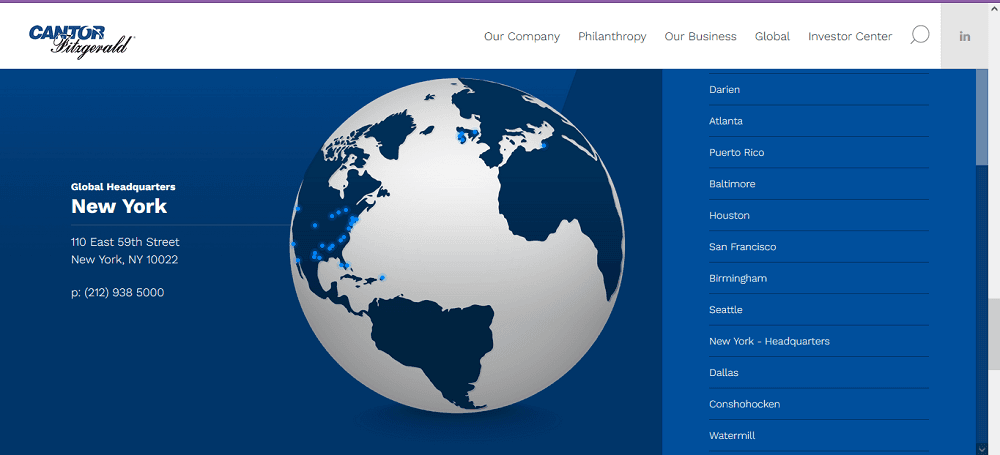The height and width of the screenshot is (455, 1000).
Task: Click the New York heading
Action: click(x=119, y=206)
